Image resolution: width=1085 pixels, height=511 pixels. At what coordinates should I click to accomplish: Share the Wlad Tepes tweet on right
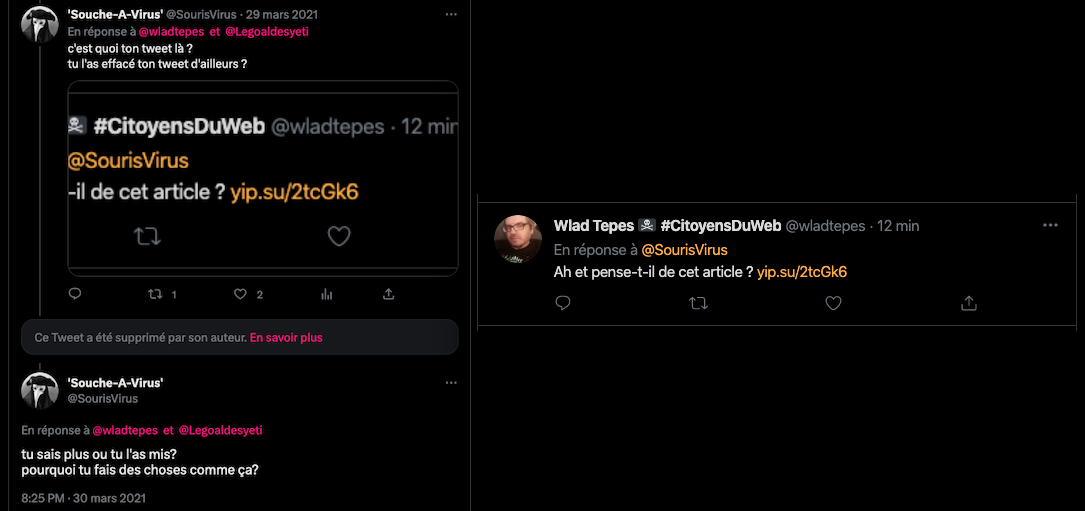pyautogui.click(x=968, y=302)
